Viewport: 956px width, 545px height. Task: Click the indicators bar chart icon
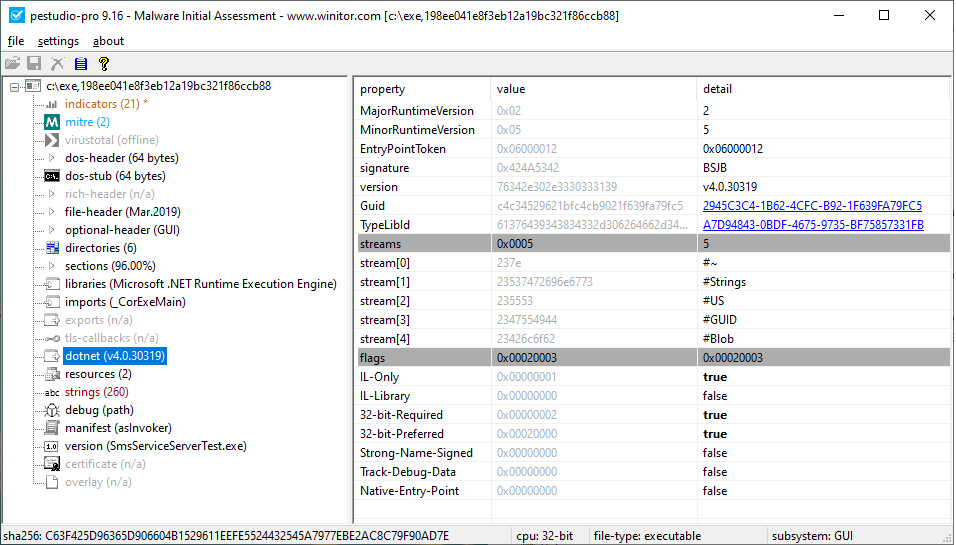pyautogui.click(x=52, y=104)
